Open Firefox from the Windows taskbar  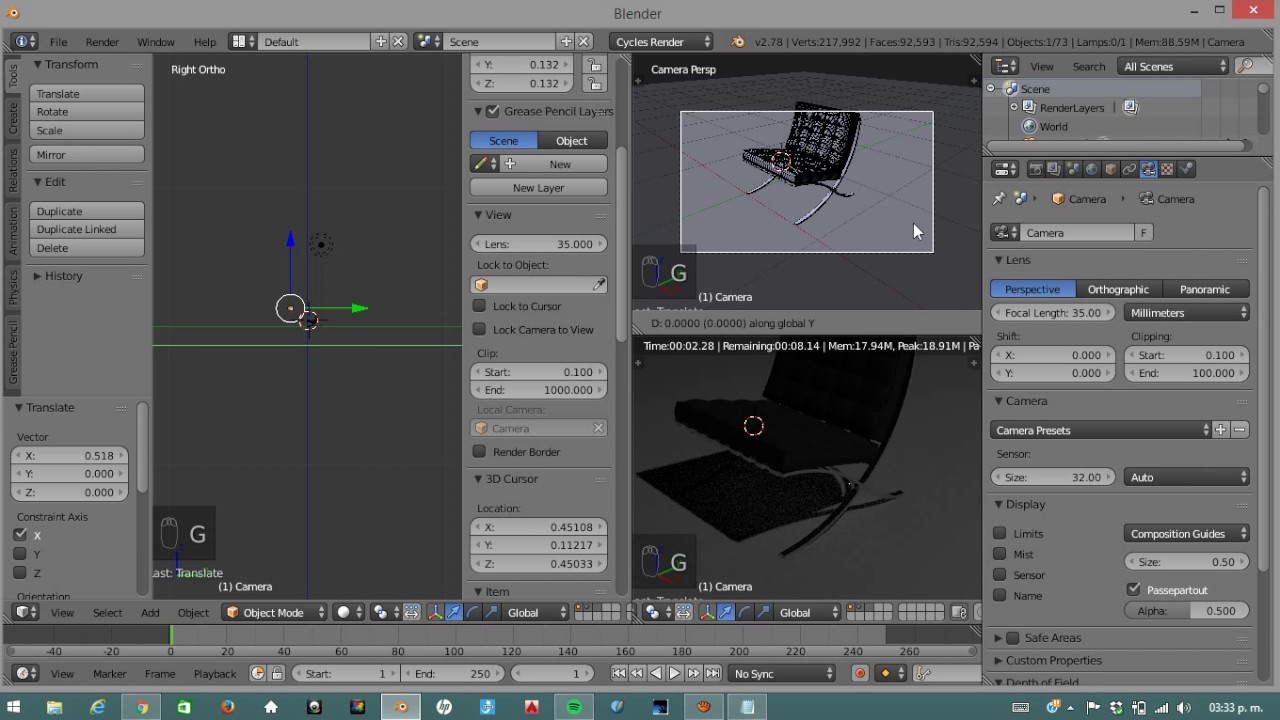228,707
